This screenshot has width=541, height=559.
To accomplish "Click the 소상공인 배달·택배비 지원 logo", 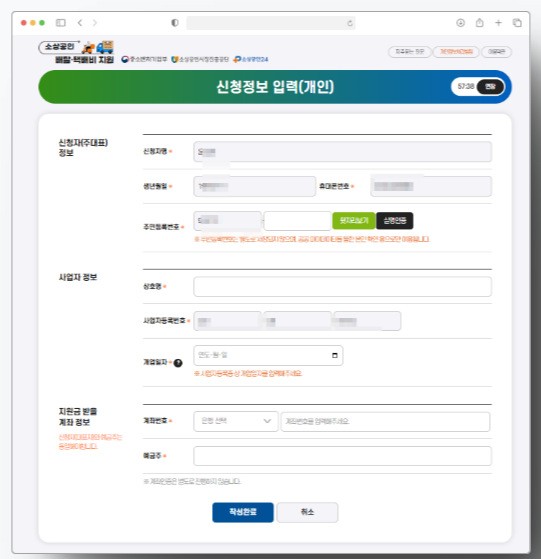I will [76, 52].
